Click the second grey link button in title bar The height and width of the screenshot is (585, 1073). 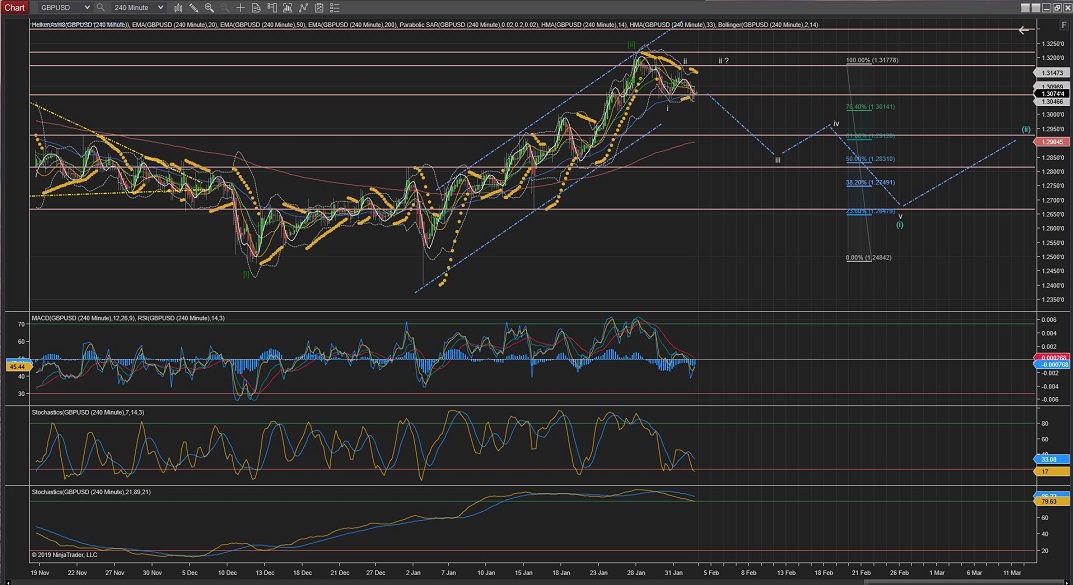tap(1035, 8)
